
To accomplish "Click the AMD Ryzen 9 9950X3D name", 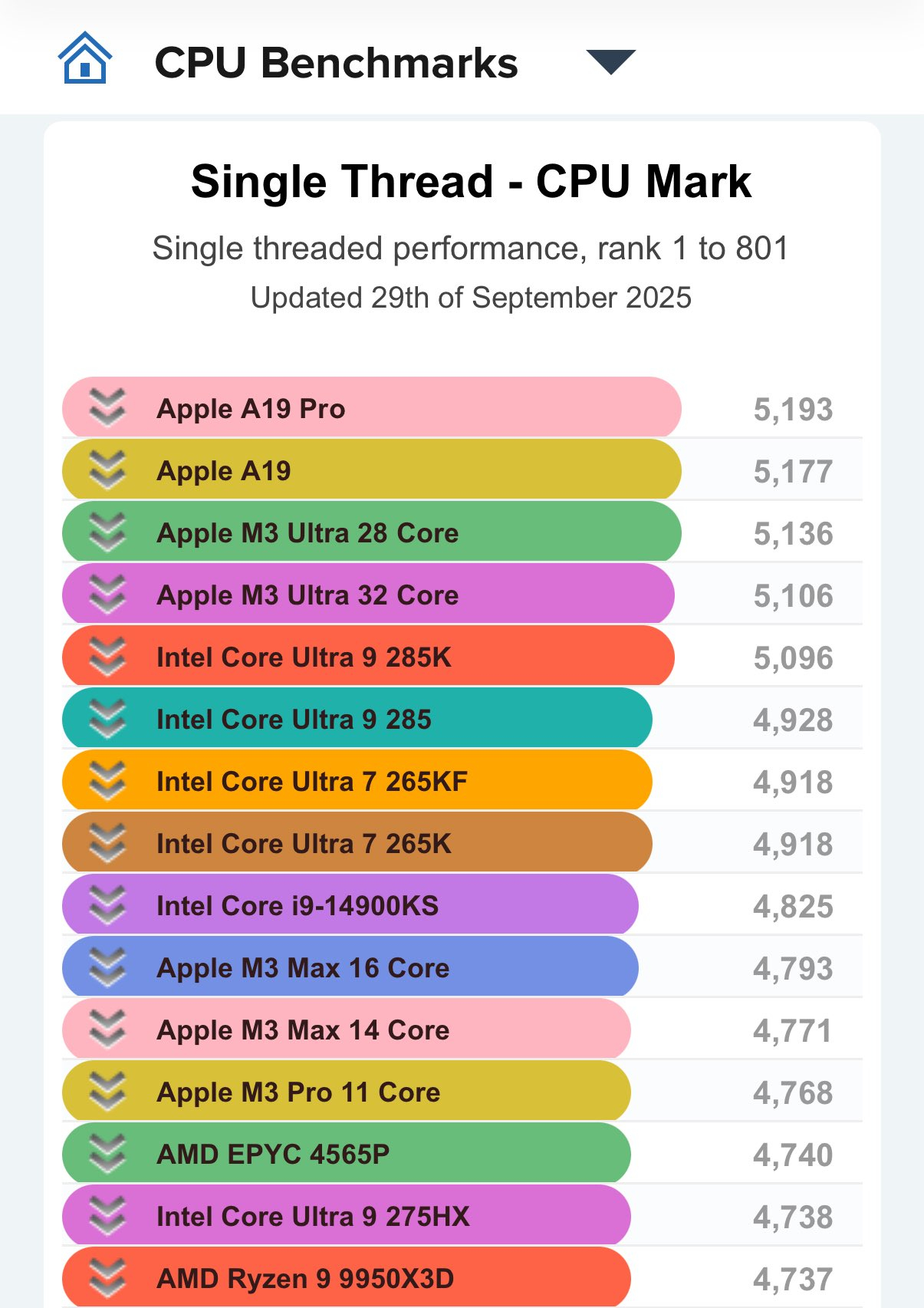I will (x=305, y=1278).
